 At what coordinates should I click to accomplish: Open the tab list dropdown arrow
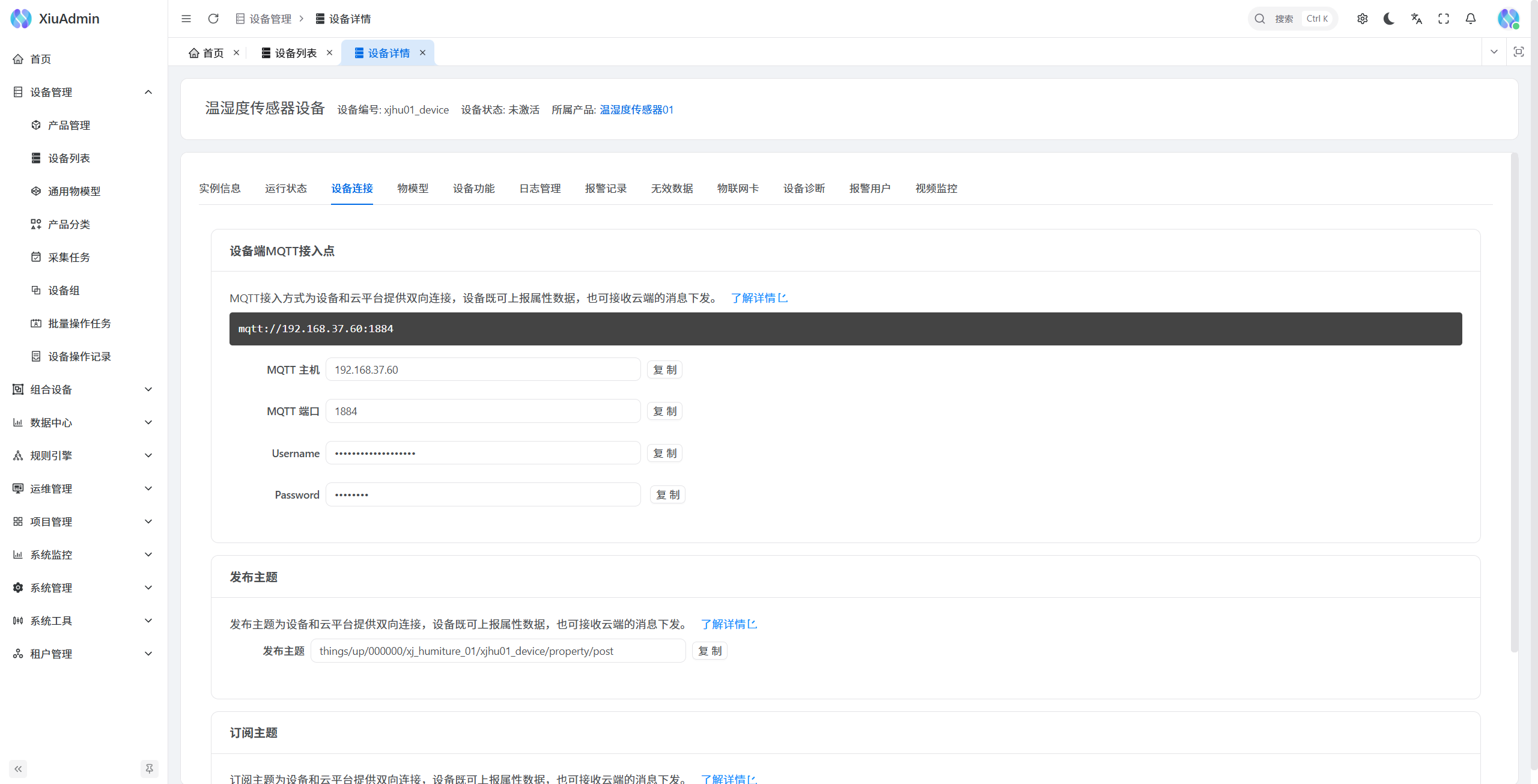pos(1494,52)
